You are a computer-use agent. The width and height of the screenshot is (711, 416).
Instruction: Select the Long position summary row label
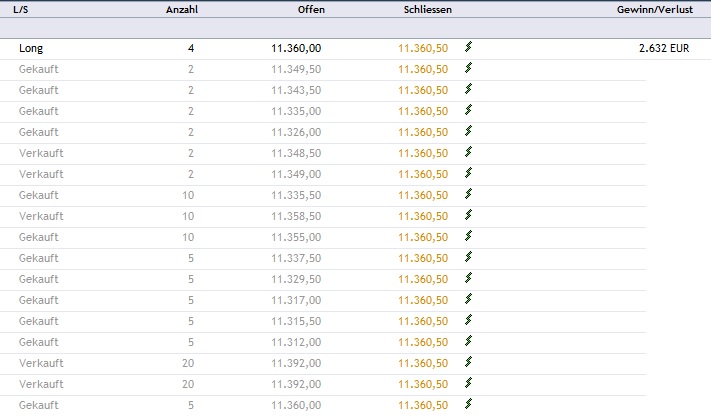tap(31, 47)
